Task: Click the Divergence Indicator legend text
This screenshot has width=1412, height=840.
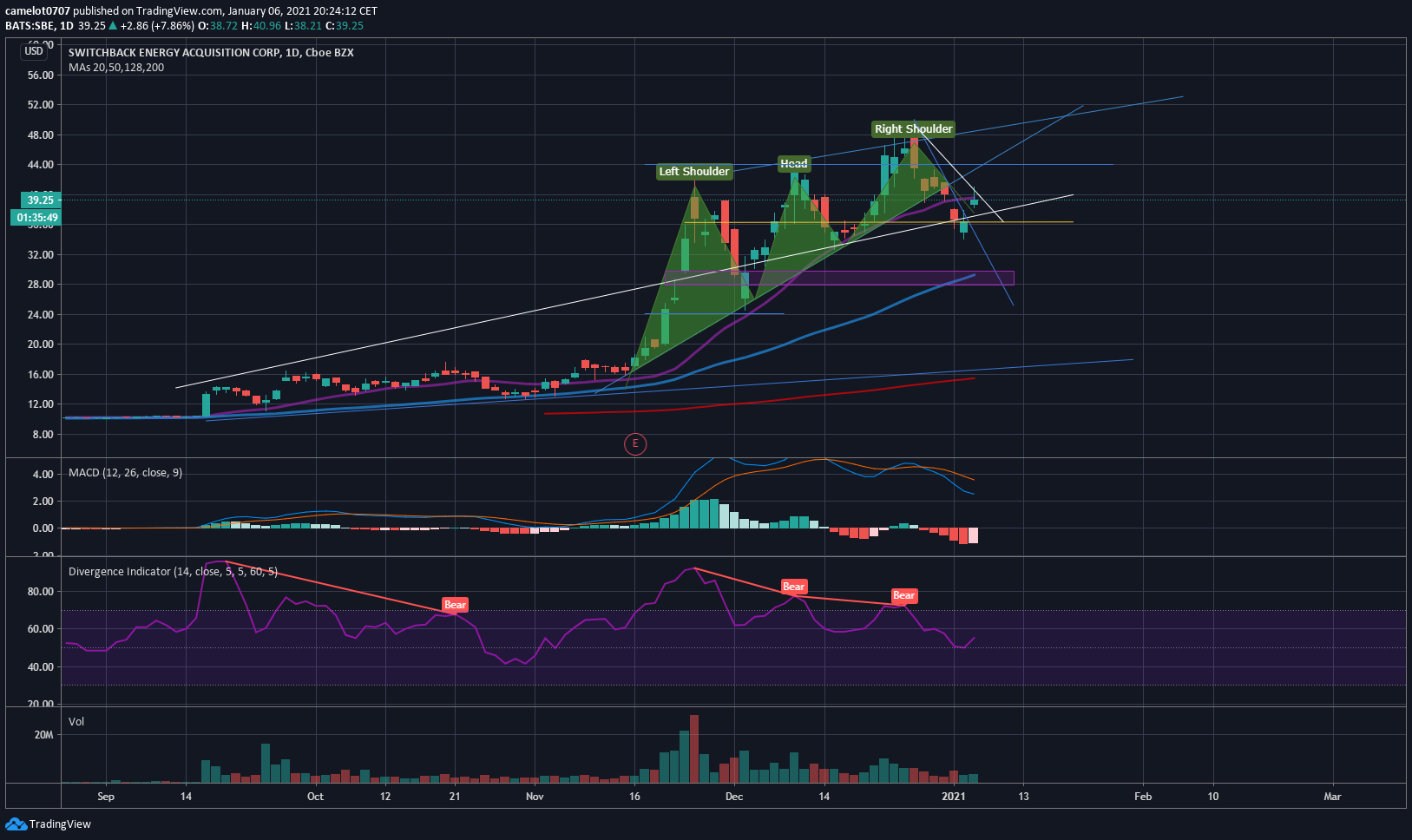Action: pos(173,571)
